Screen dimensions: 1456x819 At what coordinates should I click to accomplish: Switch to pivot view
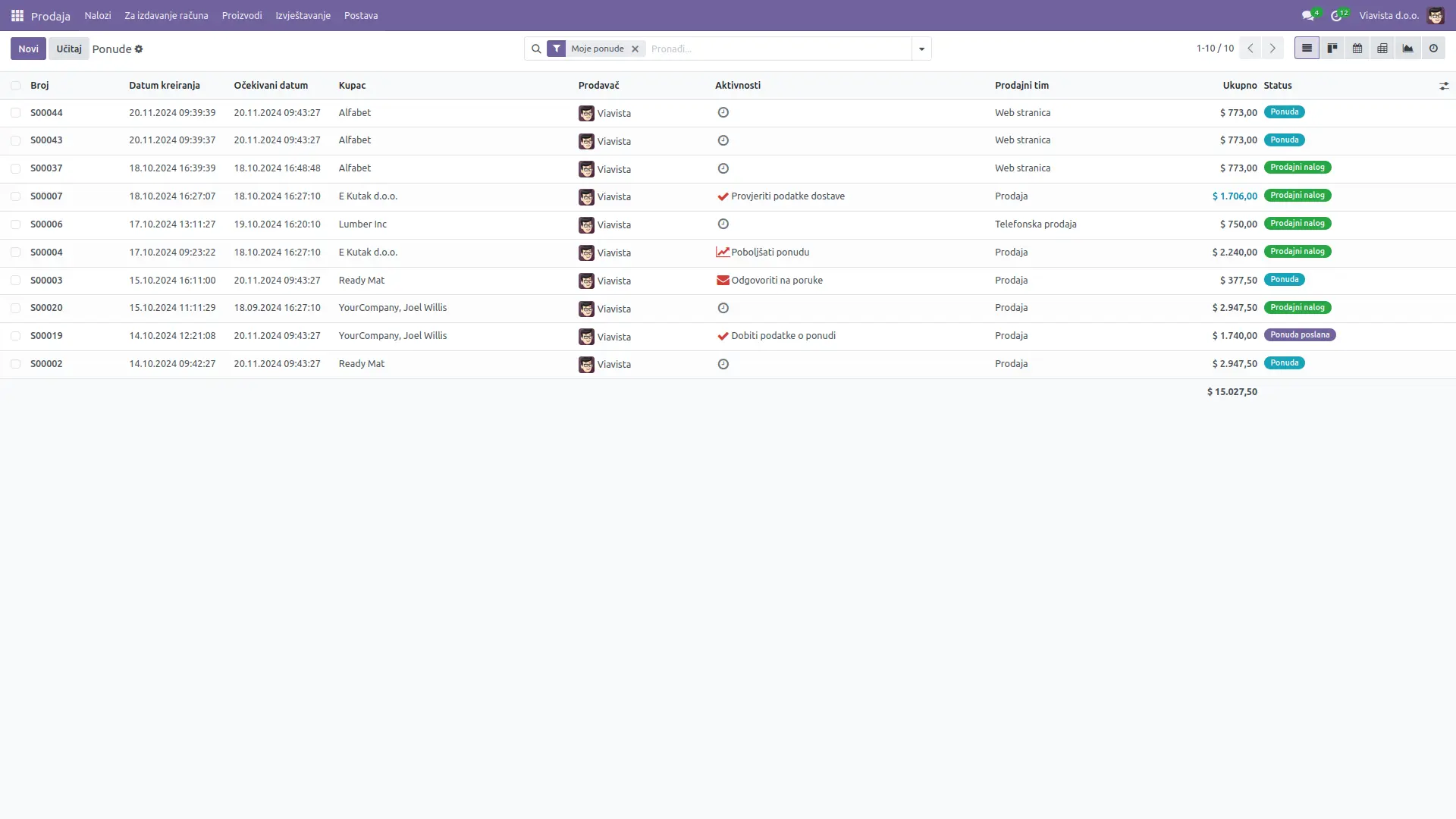point(1382,48)
